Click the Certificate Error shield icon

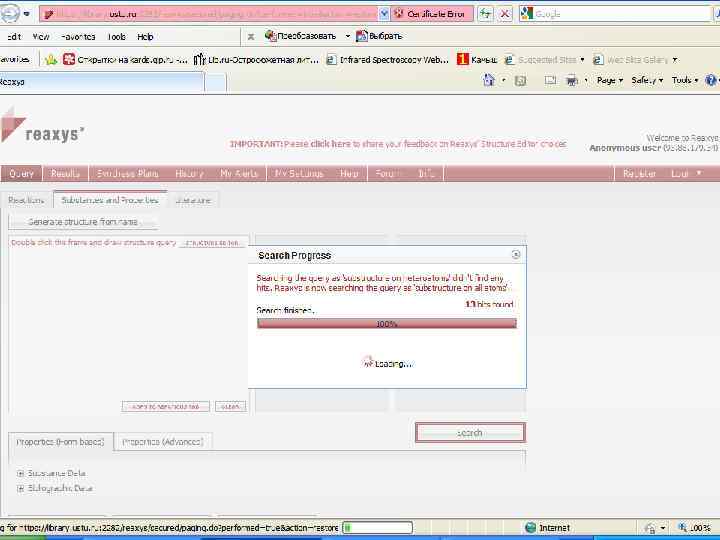399,14
